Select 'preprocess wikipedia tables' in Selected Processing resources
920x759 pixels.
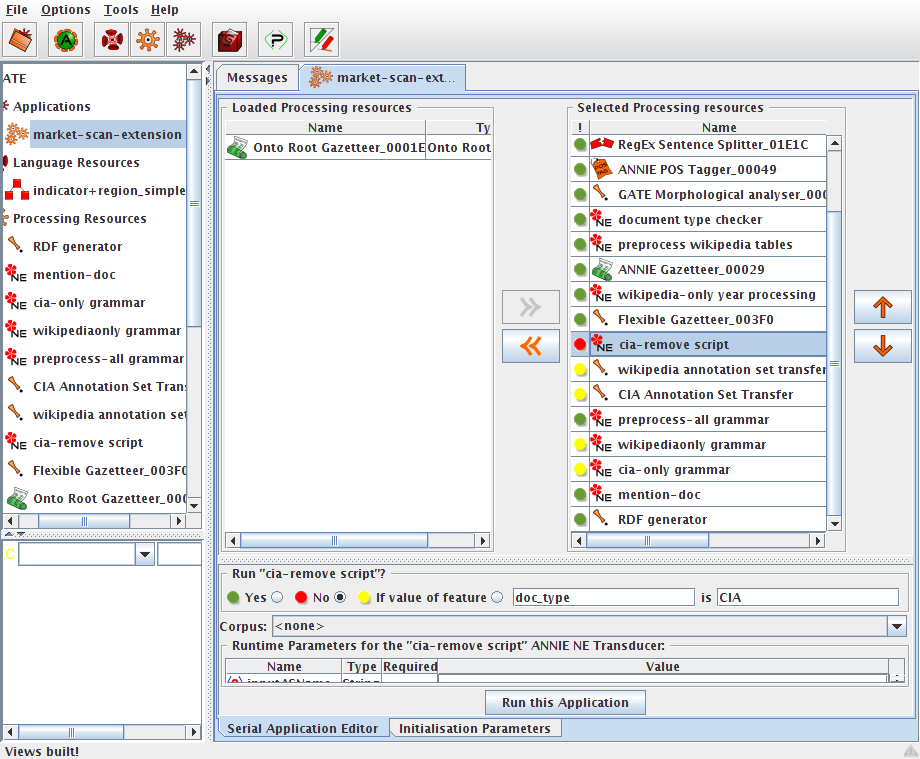point(708,244)
